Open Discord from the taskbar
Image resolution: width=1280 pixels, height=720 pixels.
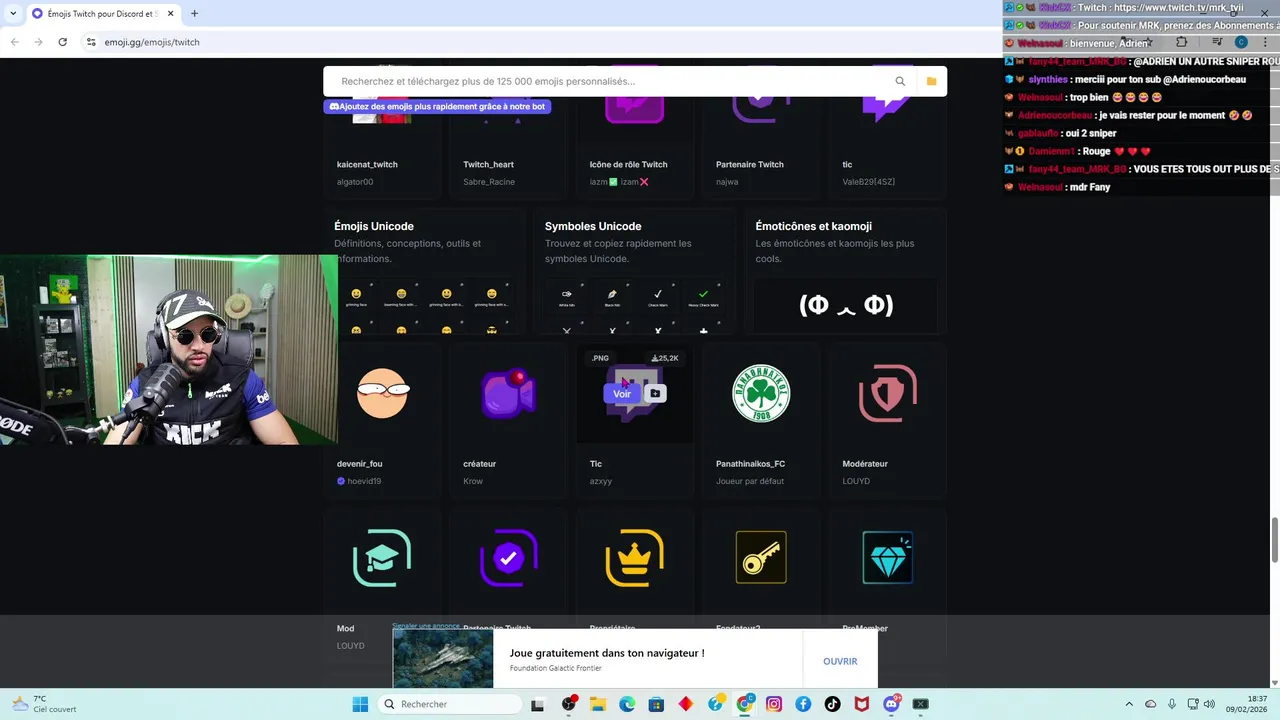[x=891, y=704]
